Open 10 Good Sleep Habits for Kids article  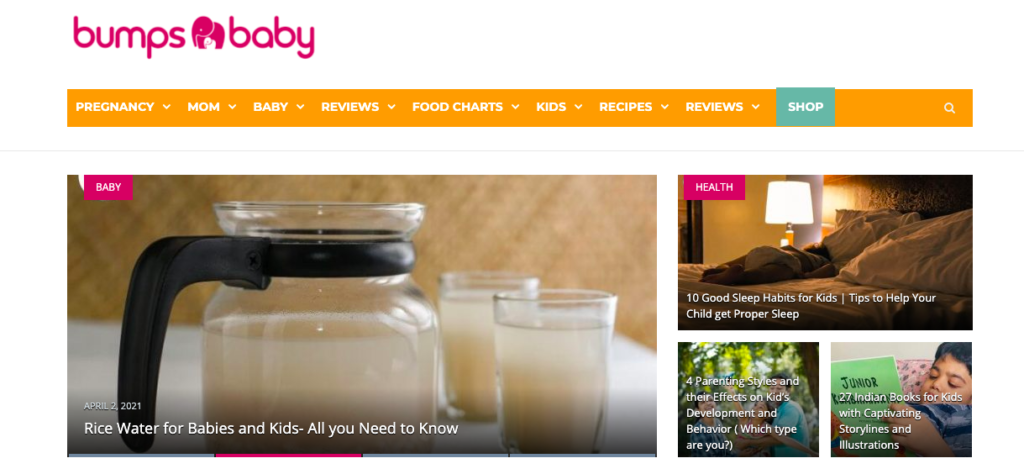(810, 306)
